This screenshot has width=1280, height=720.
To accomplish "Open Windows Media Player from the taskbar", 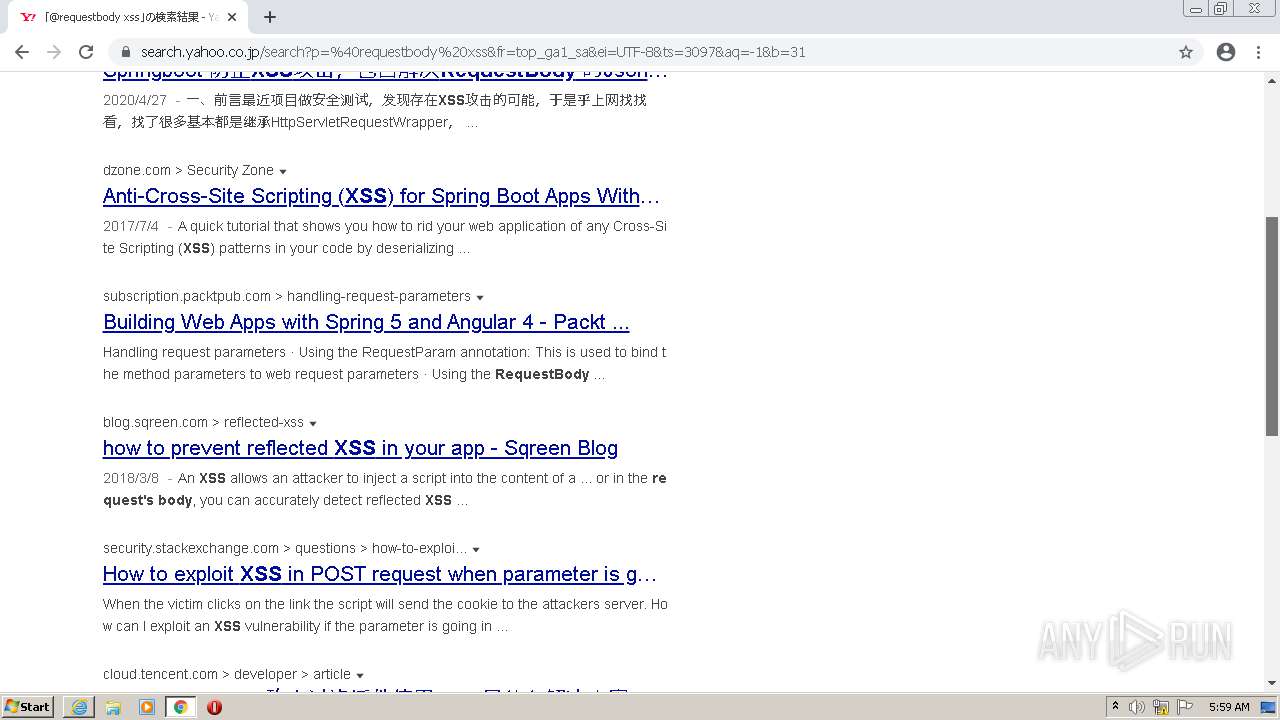I will [147, 707].
